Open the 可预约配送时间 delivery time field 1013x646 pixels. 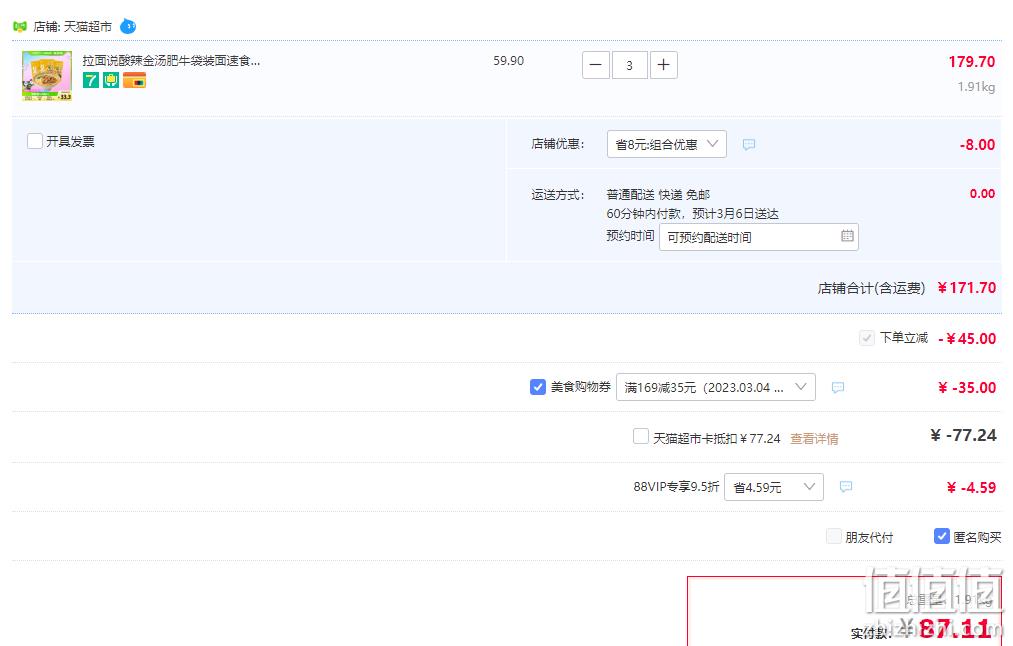point(758,237)
